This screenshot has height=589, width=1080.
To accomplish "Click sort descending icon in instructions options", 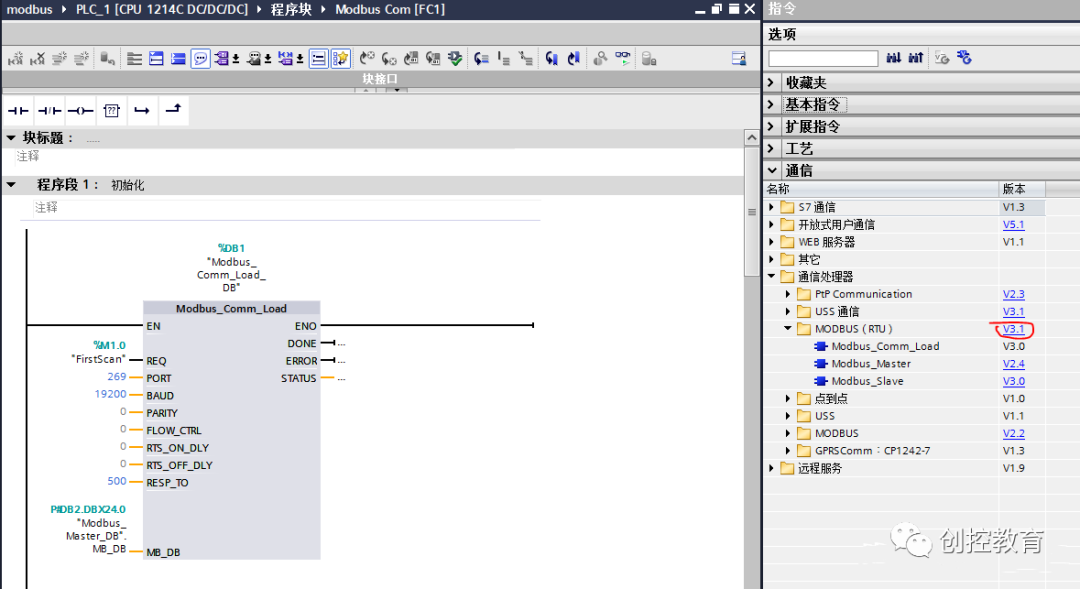I will (x=893, y=59).
